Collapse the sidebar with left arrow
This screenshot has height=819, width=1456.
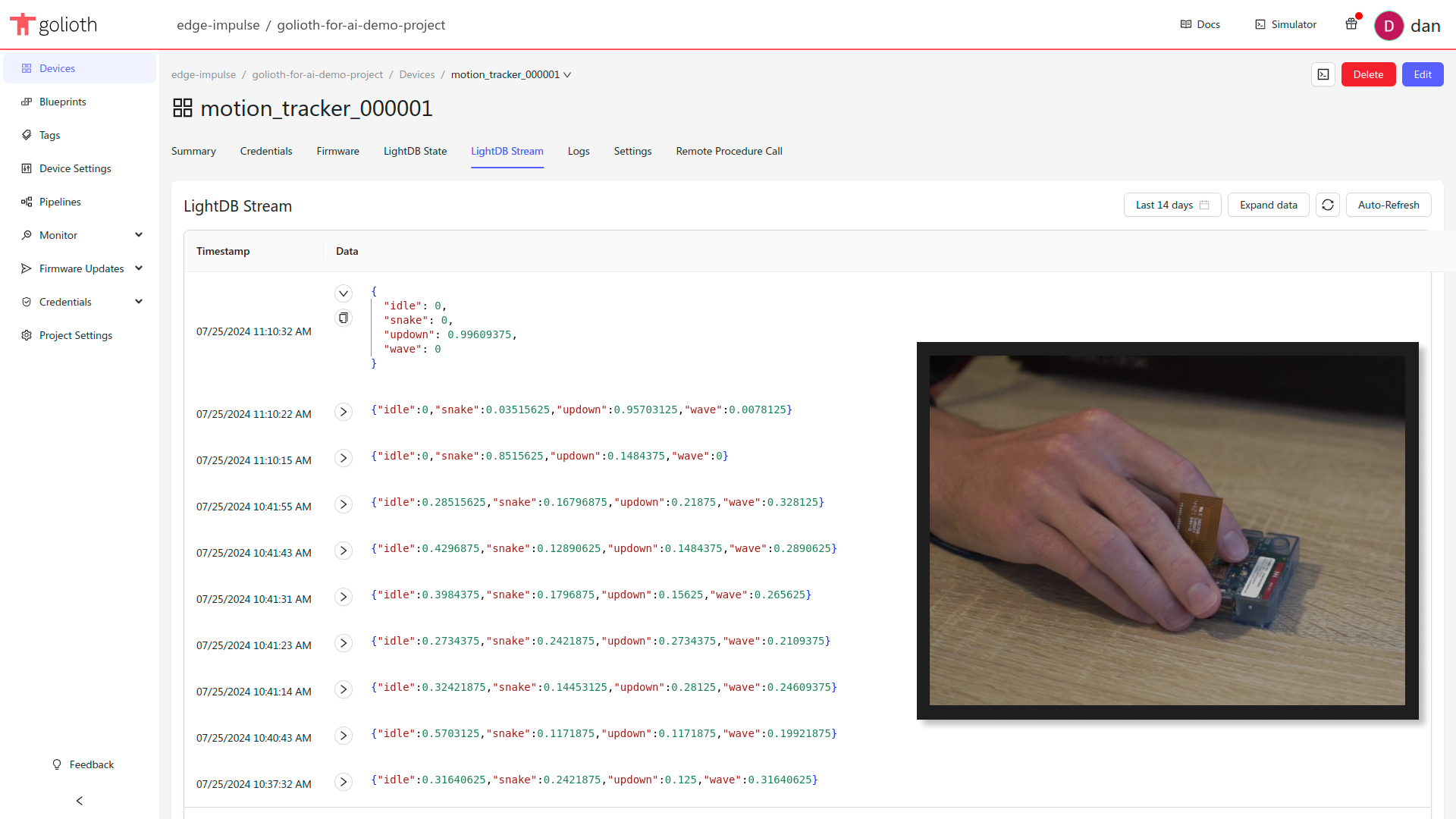(80, 801)
